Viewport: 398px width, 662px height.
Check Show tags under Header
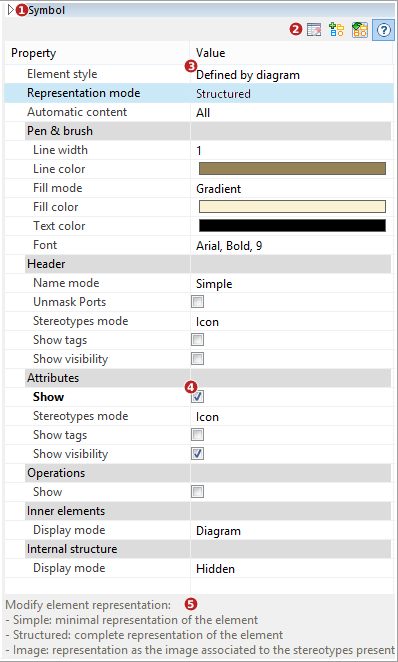(198, 340)
